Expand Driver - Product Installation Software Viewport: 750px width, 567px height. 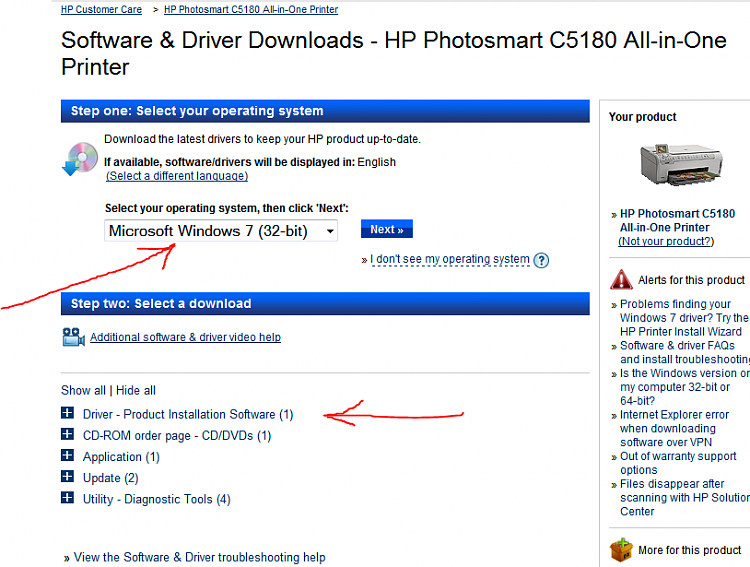coord(67,413)
